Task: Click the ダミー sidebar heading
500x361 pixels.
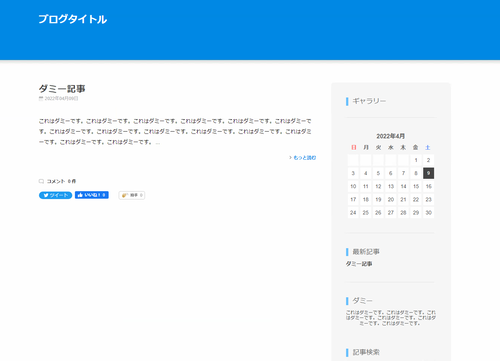Action: (362, 301)
